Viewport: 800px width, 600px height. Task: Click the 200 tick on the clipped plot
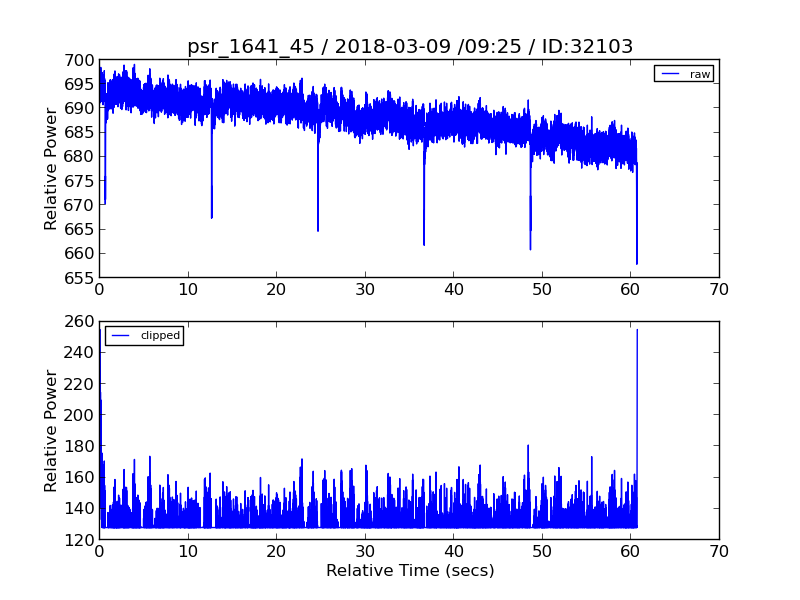(x=79, y=415)
